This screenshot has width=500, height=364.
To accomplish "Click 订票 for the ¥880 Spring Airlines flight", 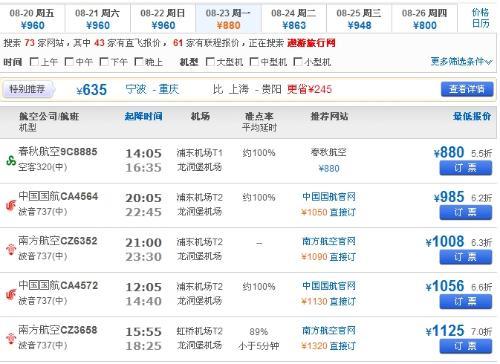I will [466, 168].
